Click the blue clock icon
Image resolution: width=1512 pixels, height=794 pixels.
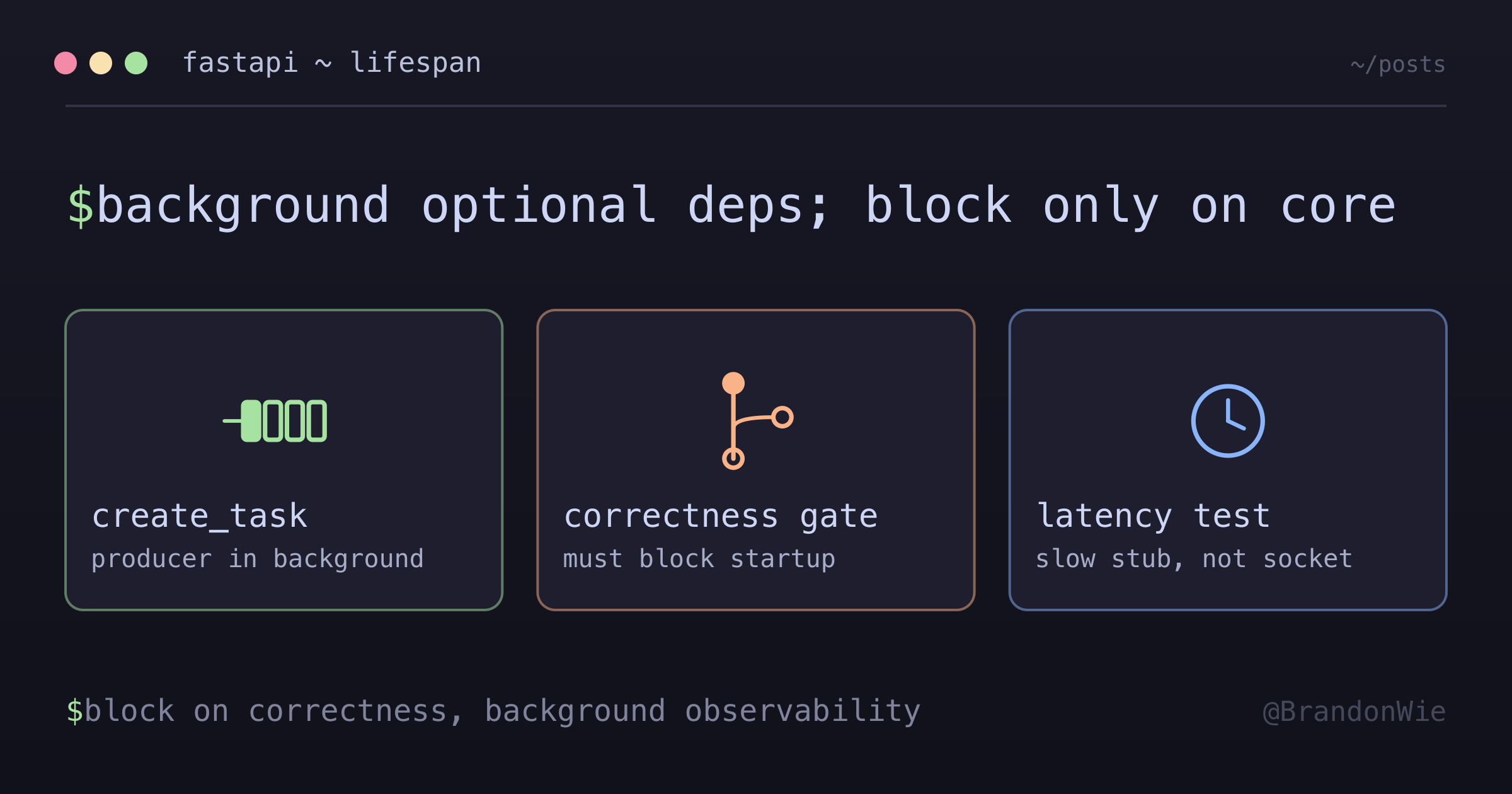(1228, 421)
